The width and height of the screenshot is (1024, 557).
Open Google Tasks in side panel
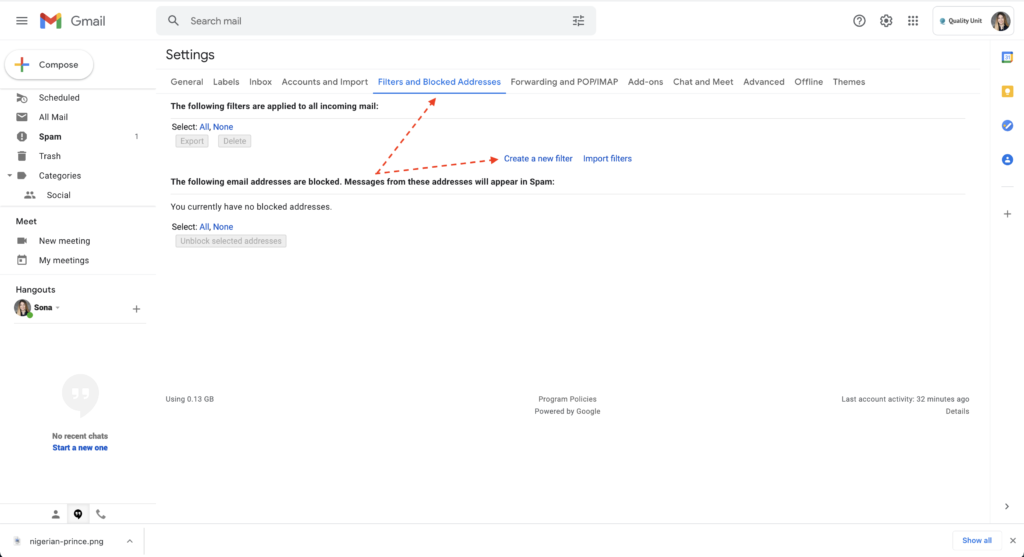tap(1007, 125)
